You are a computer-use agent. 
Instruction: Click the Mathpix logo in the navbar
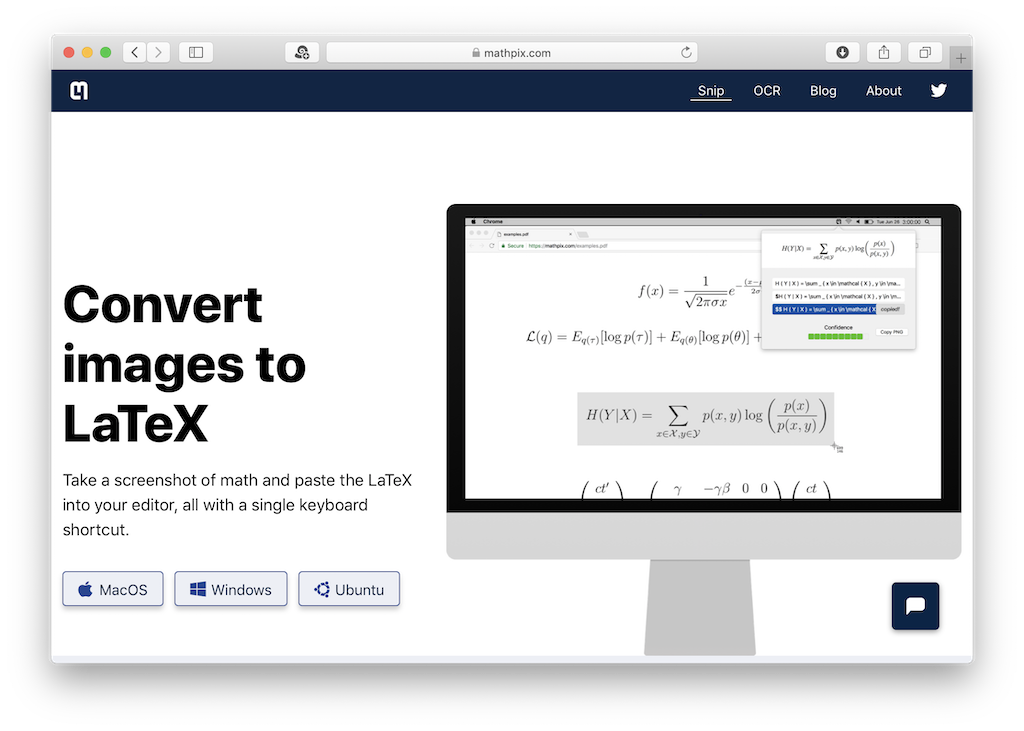coord(79,91)
